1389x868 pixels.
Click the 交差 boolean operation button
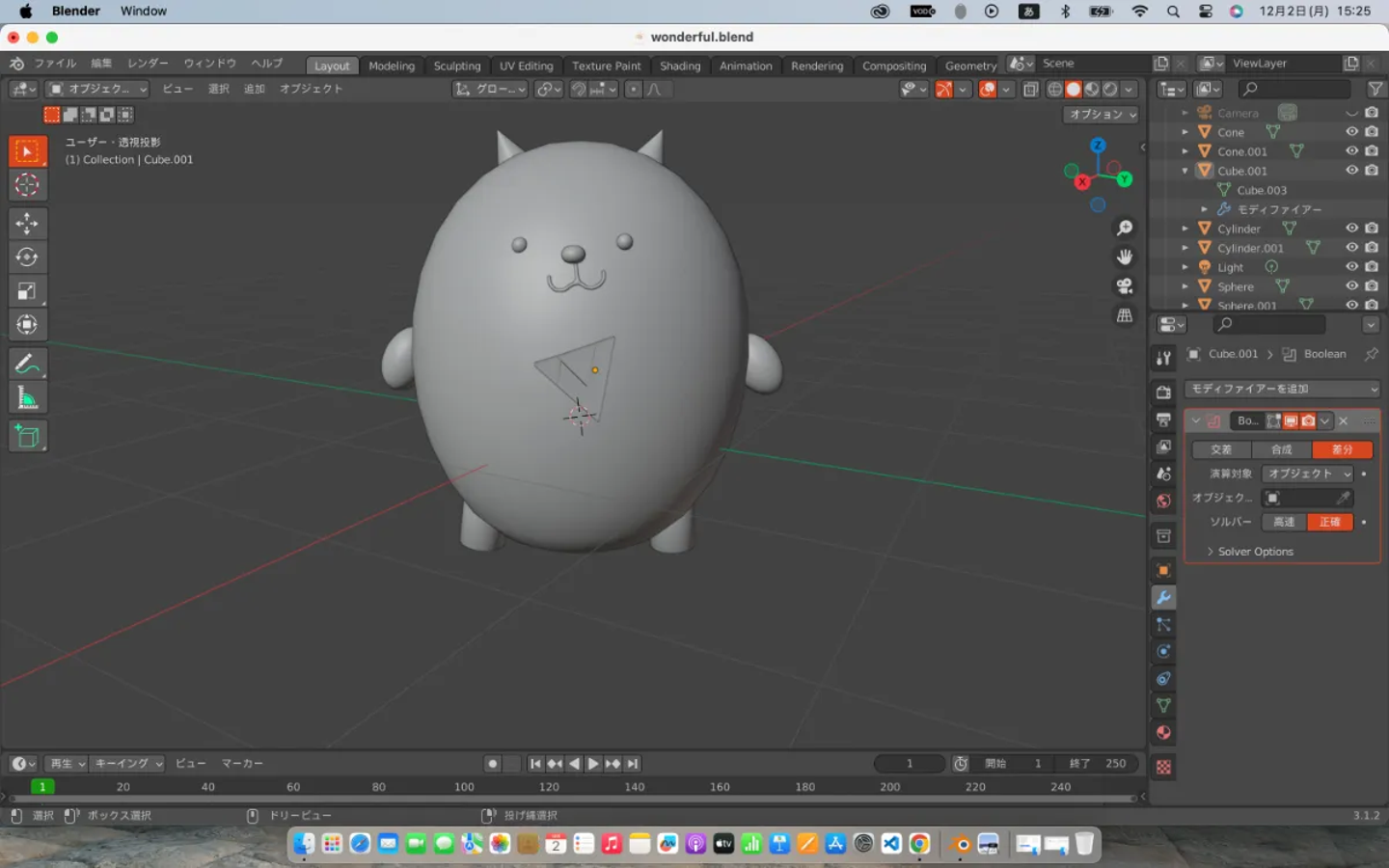tap(1221, 449)
